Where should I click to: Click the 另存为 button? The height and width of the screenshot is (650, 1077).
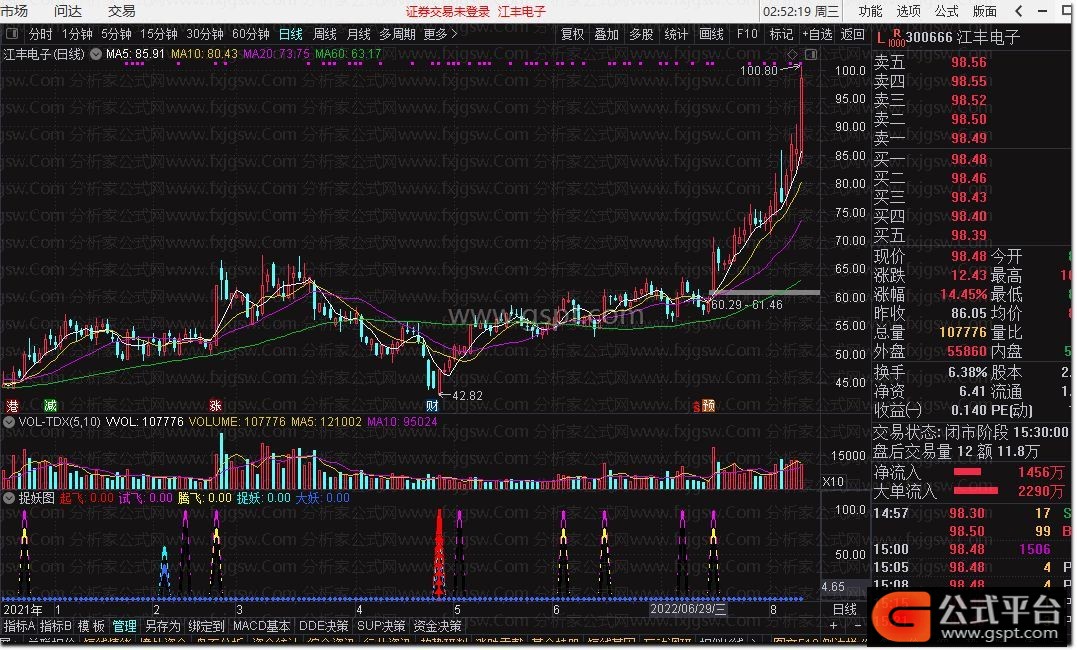pyautogui.click(x=163, y=627)
